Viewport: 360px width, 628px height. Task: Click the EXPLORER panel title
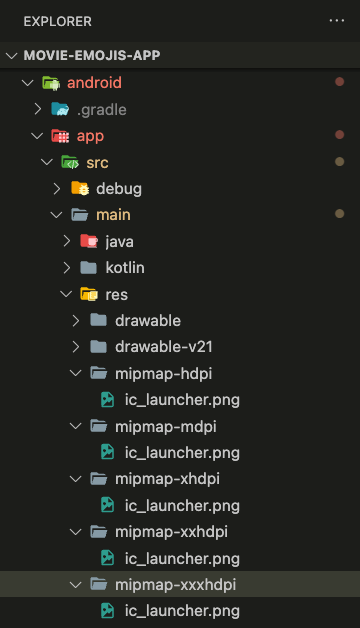click(58, 21)
